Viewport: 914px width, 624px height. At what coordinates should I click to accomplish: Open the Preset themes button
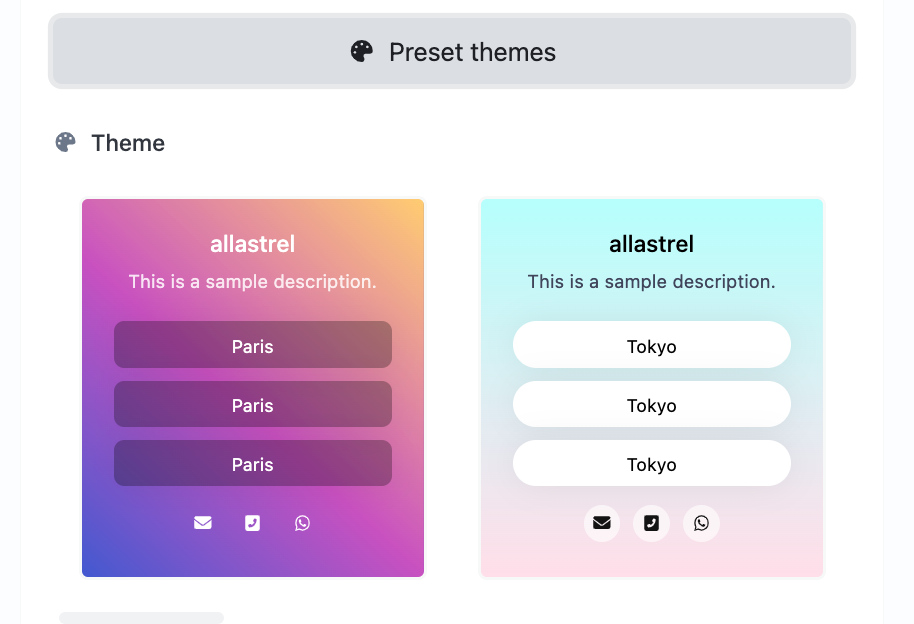coord(452,52)
